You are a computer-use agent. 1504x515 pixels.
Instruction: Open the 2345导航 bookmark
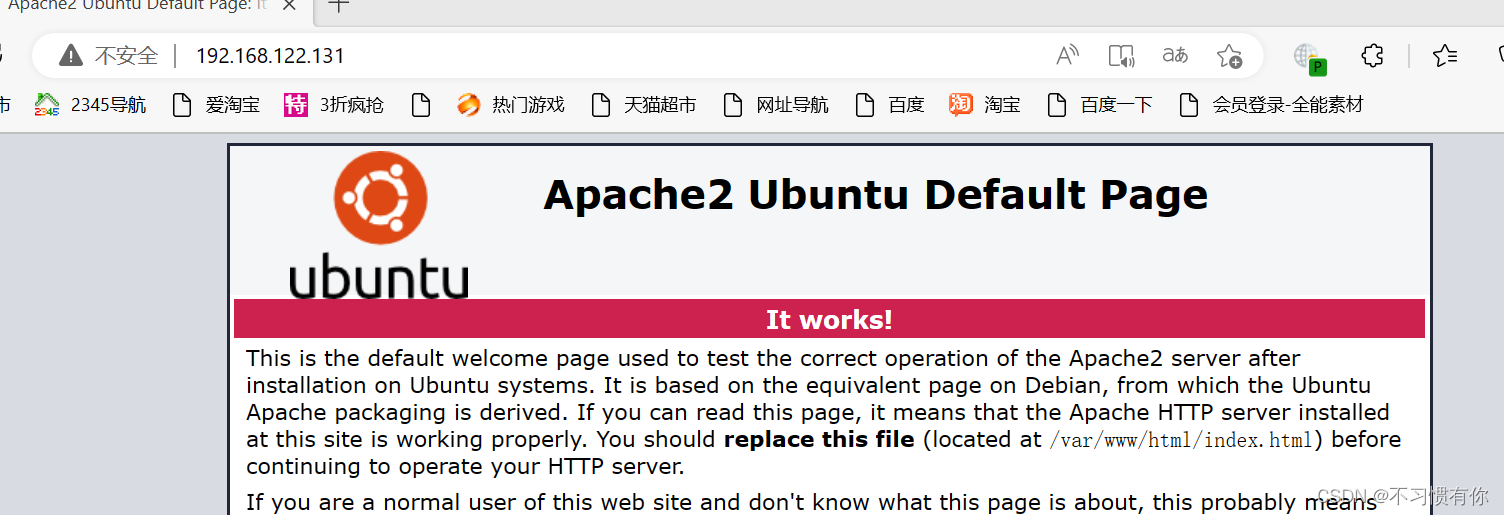90,105
